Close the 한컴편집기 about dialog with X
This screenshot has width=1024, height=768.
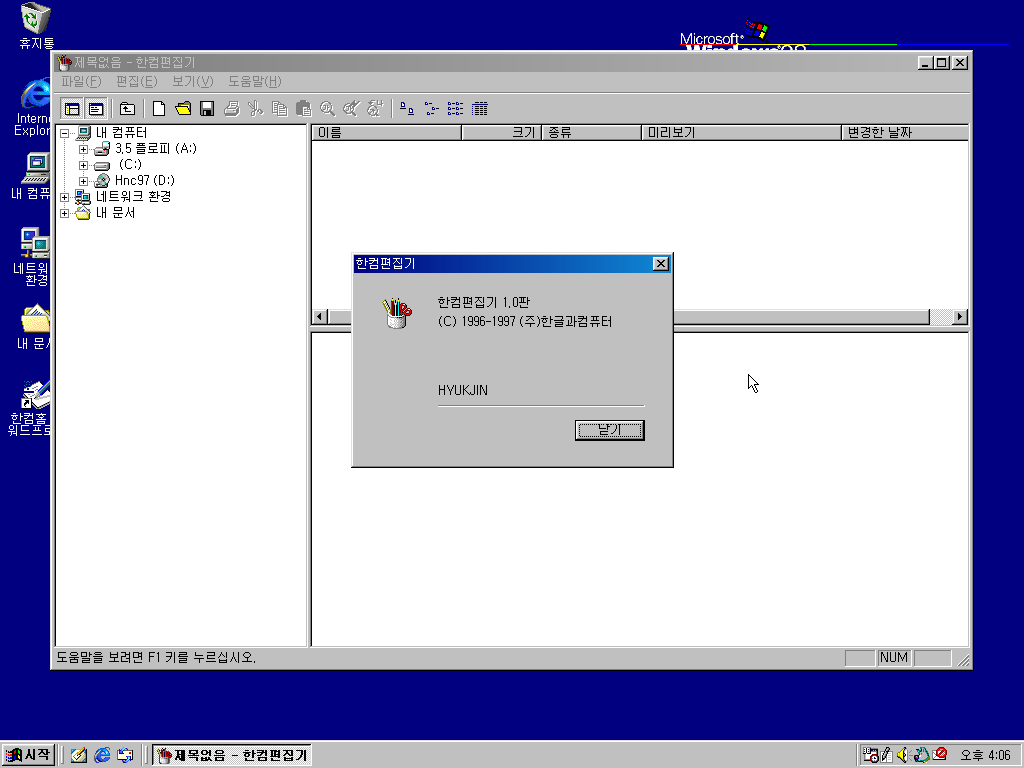(660, 264)
